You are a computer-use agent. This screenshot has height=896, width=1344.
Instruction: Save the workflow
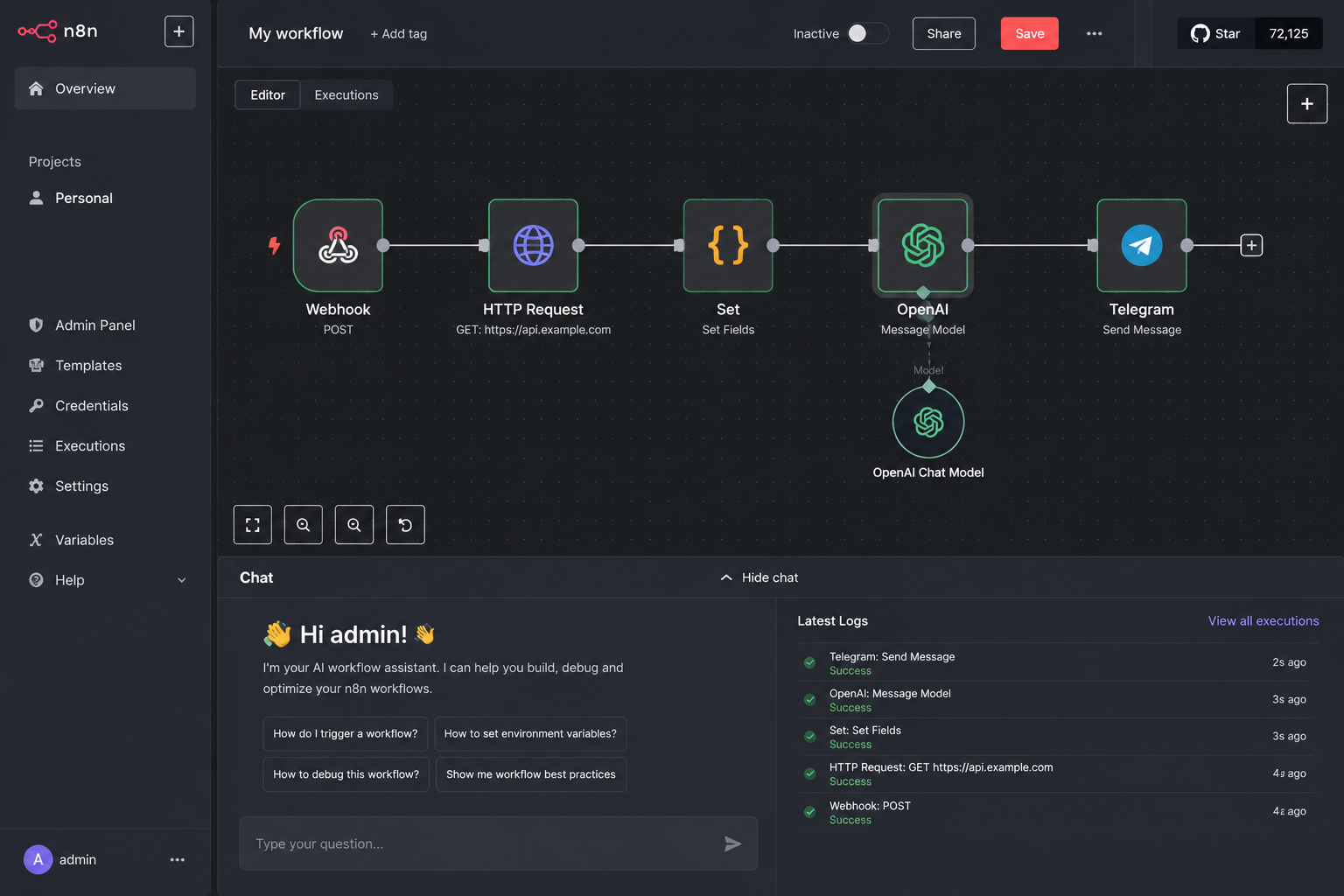pyautogui.click(x=1030, y=33)
